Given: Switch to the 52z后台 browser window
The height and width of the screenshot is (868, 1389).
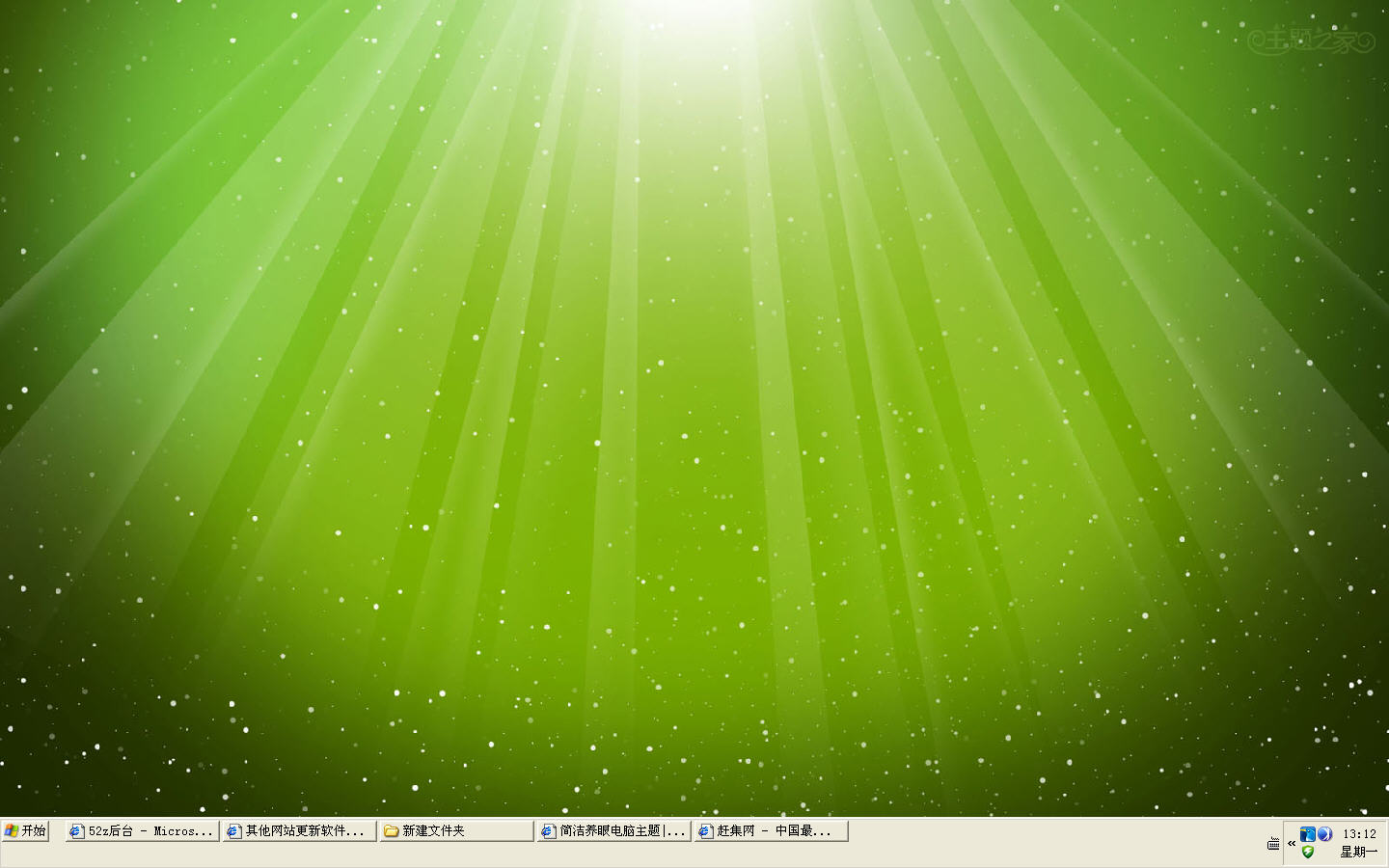Looking at the screenshot, I should click(x=142, y=830).
